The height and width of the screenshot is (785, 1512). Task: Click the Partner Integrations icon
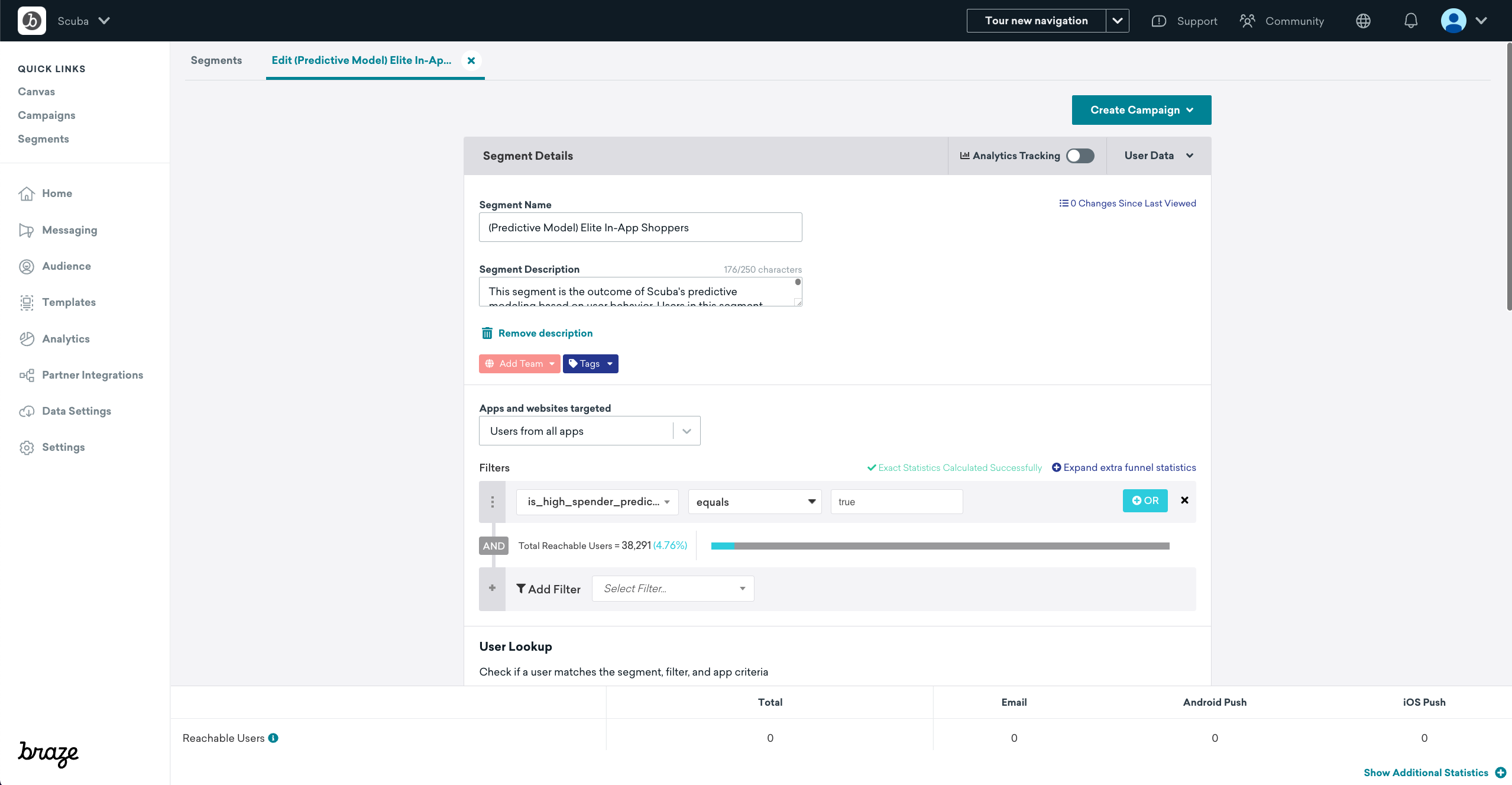[x=26, y=374]
